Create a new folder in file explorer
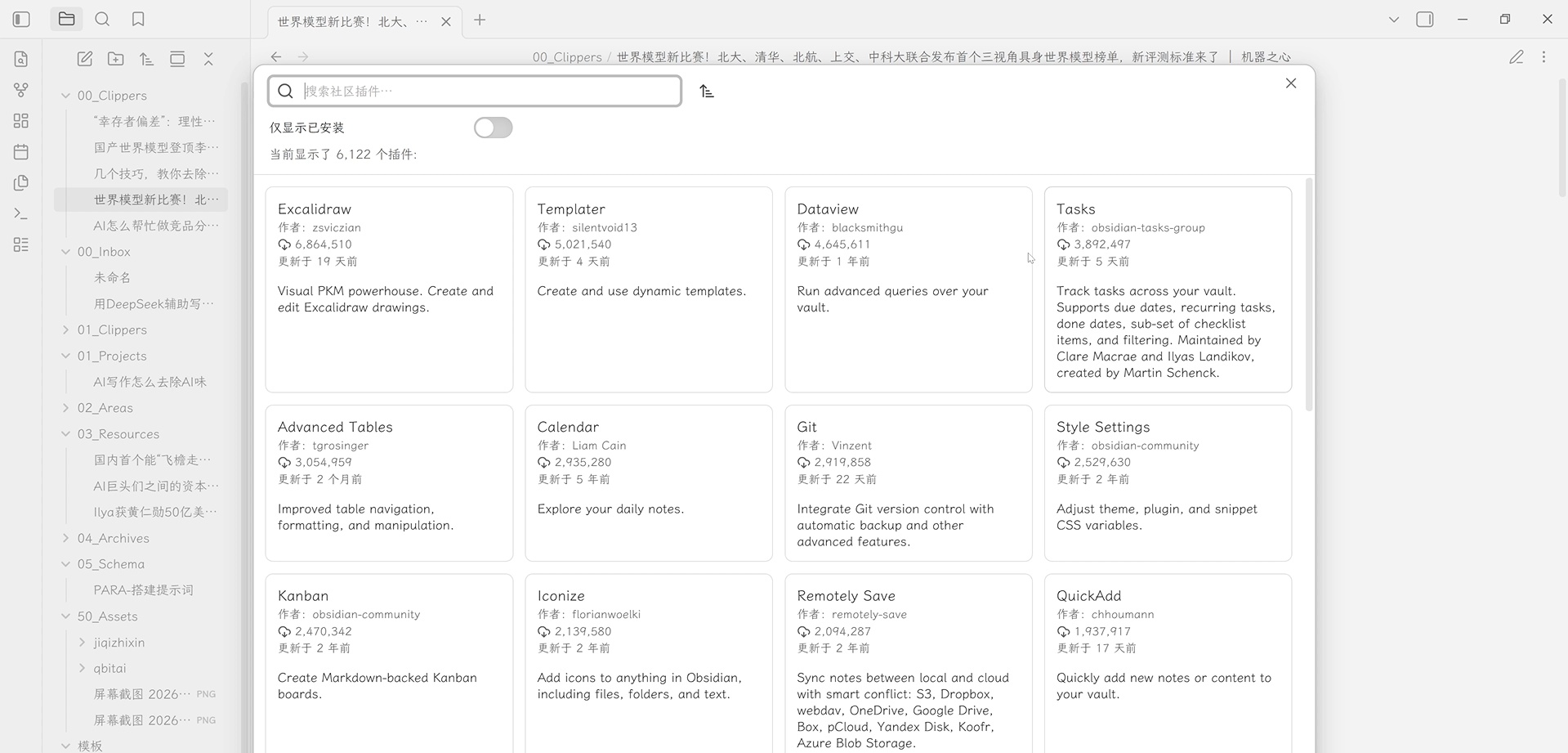Screen dimensions: 1568x753 point(116,59)
